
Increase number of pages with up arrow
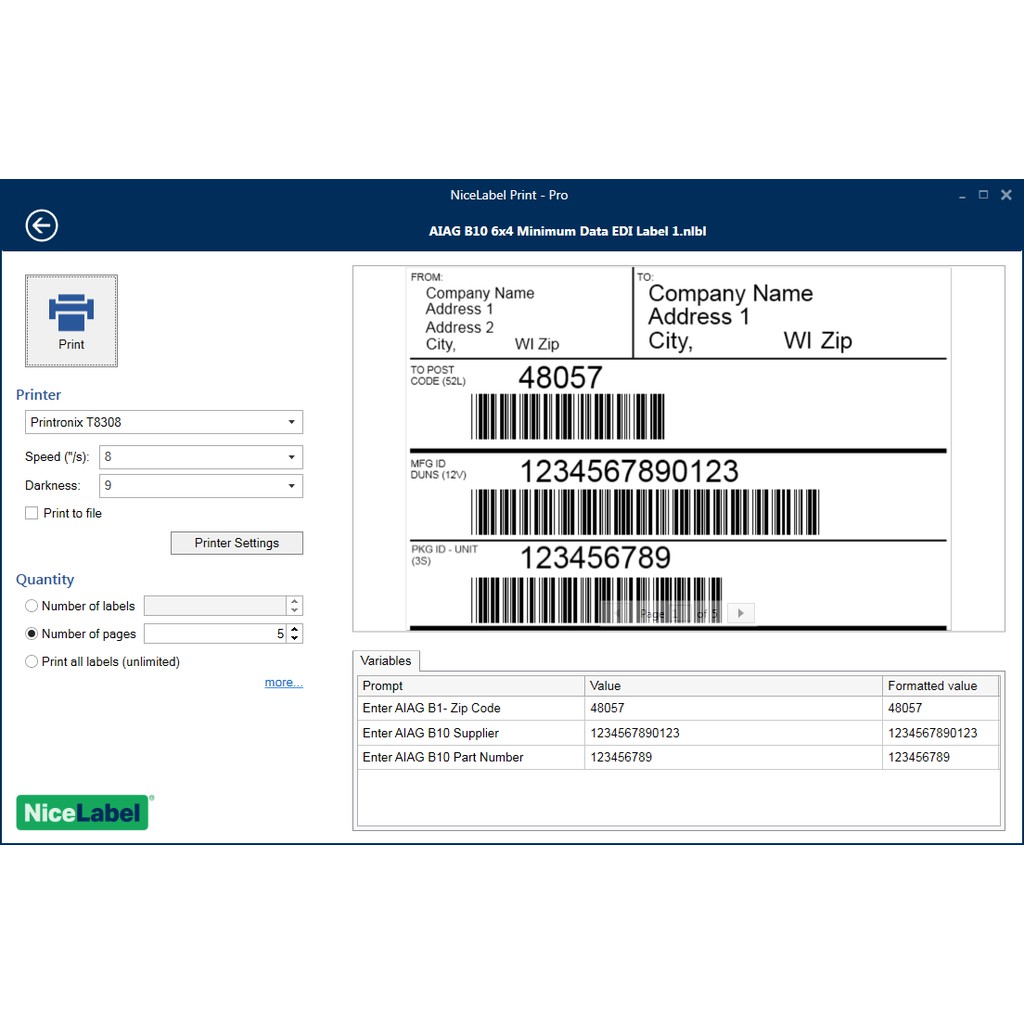coord(295,629)
